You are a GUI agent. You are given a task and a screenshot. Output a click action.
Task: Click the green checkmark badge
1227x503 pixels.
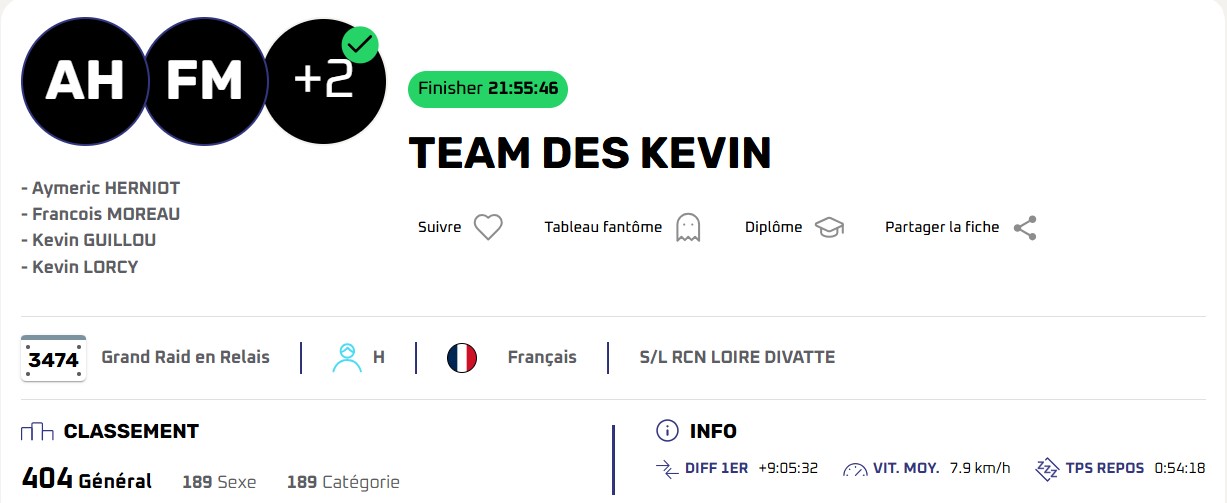point(360,45)
